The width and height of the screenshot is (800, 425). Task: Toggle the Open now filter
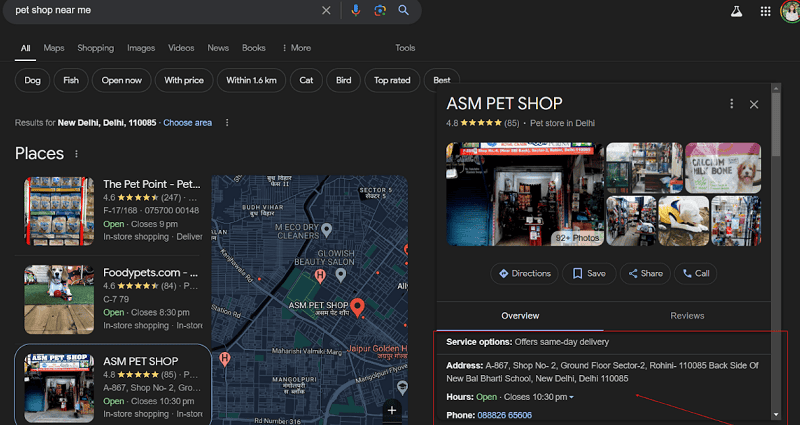click(121, 80)
